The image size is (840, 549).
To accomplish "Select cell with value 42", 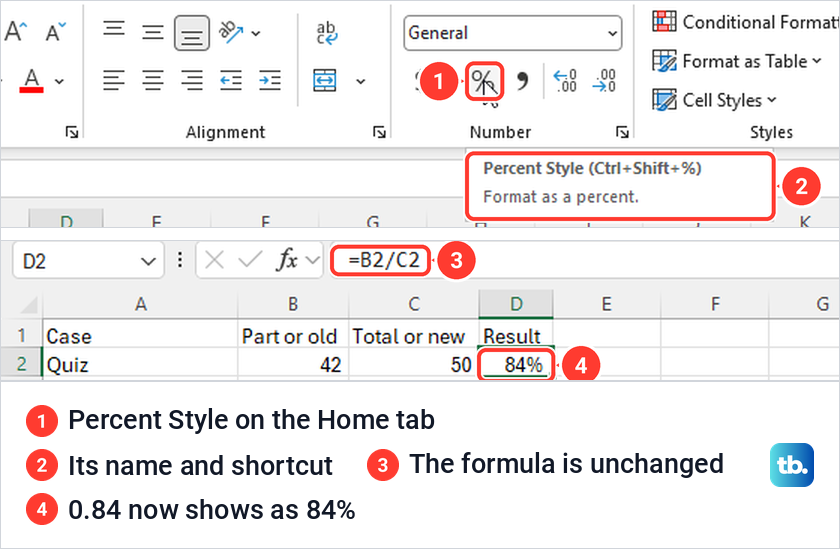I will [x=293, y=365].
